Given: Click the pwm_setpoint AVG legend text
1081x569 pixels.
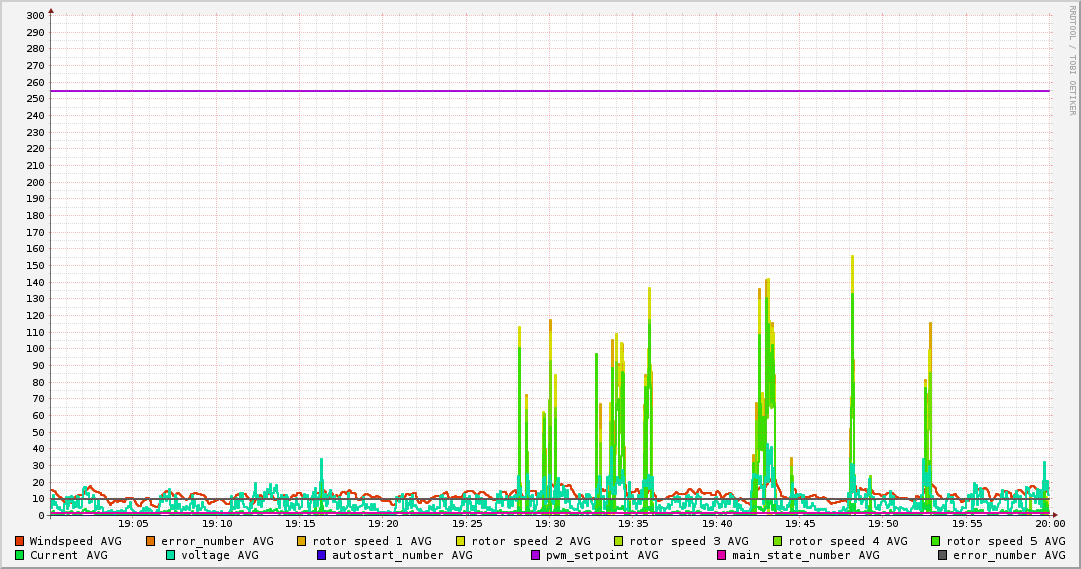Looking at the screenshot, I should (602, 555).
